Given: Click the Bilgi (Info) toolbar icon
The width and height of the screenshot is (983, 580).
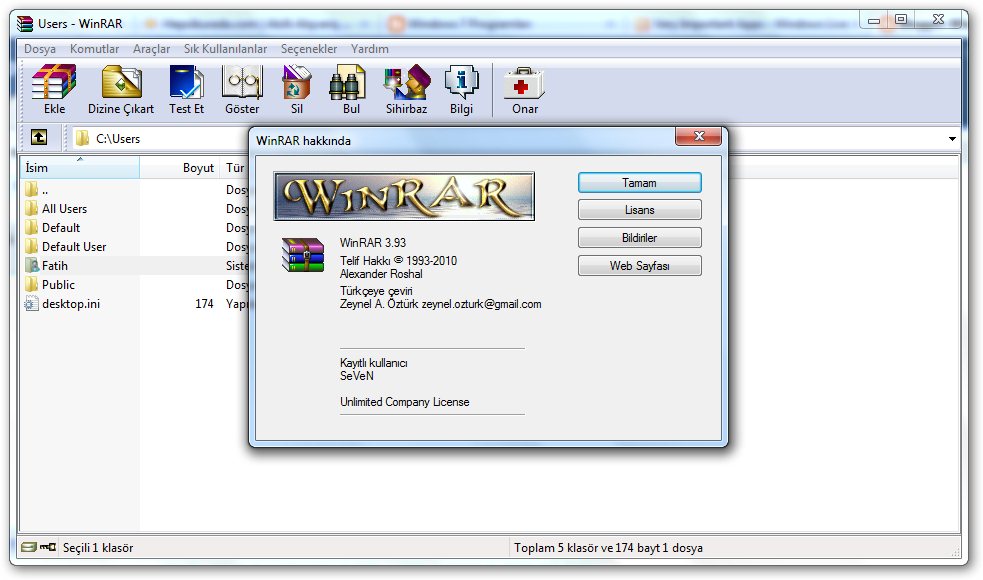Looking at the screenshot, I should (461, 83).
